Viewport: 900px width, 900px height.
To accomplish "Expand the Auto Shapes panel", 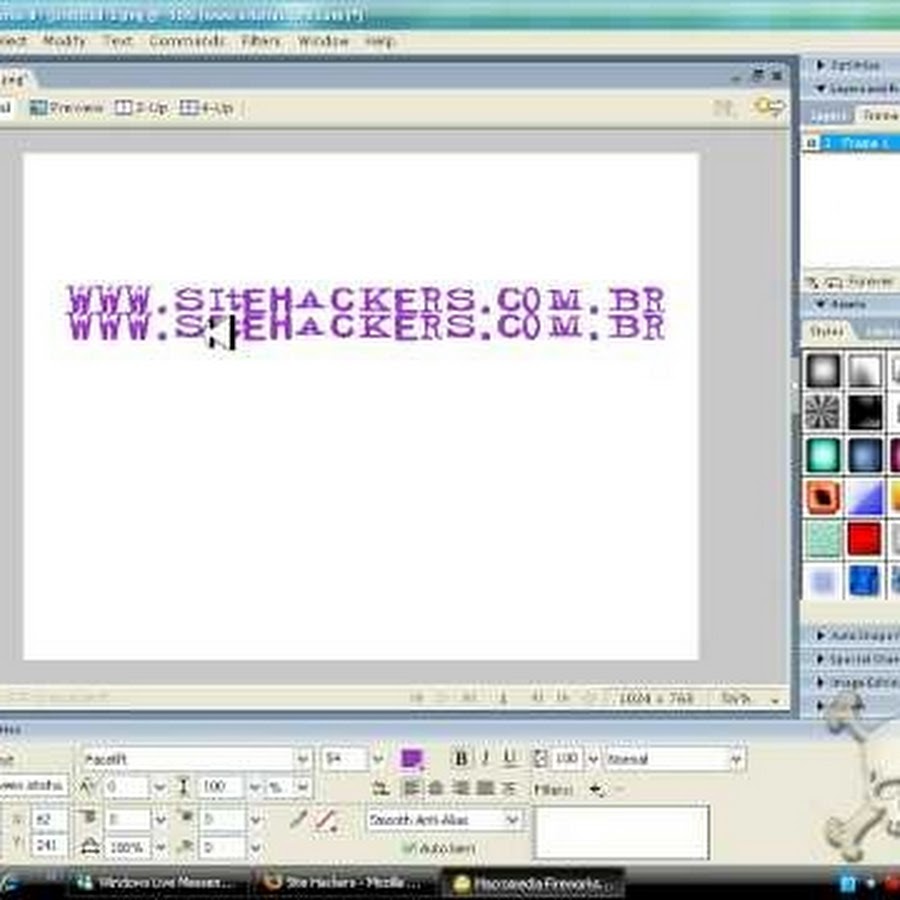I will [x=821, y=635].
